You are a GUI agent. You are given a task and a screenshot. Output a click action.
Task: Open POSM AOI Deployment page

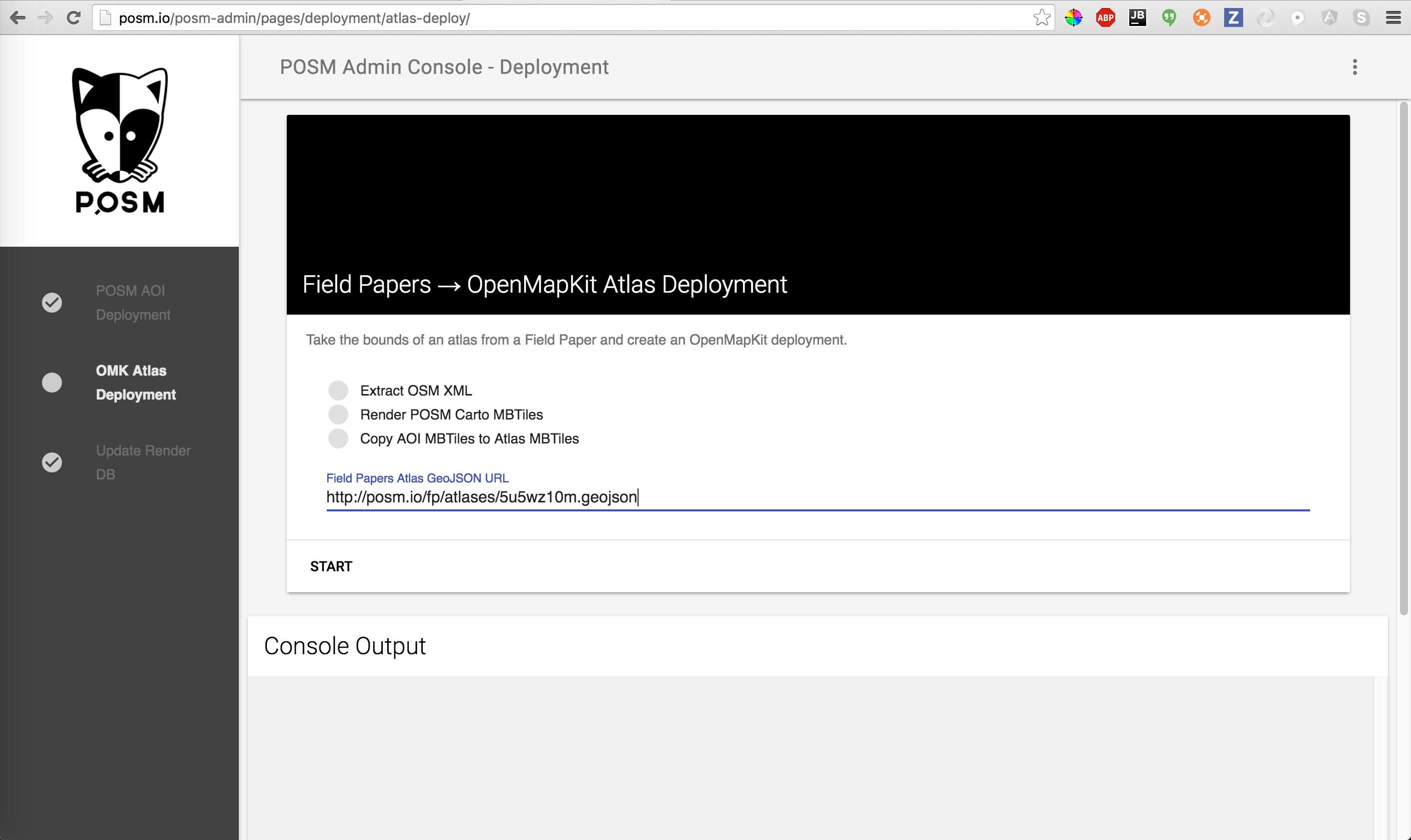click(x=133, y=302)
